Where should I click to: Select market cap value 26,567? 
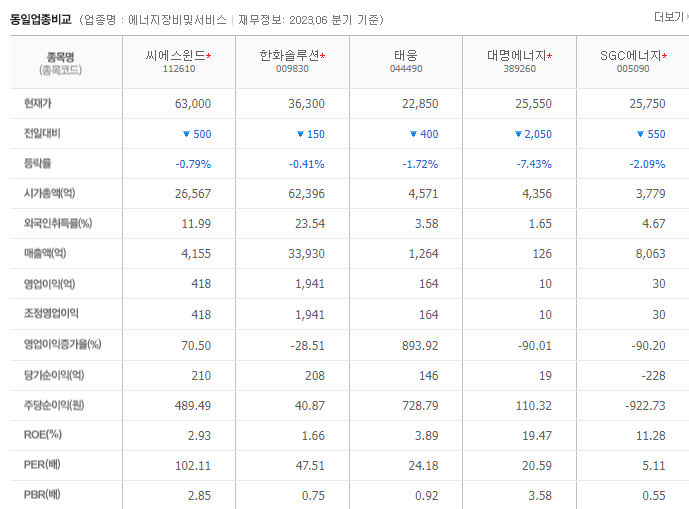point(193,194)
